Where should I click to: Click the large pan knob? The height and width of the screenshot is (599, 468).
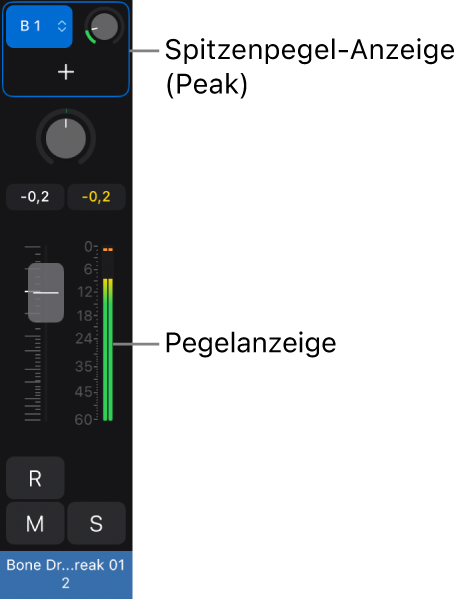tap(66, 138)
